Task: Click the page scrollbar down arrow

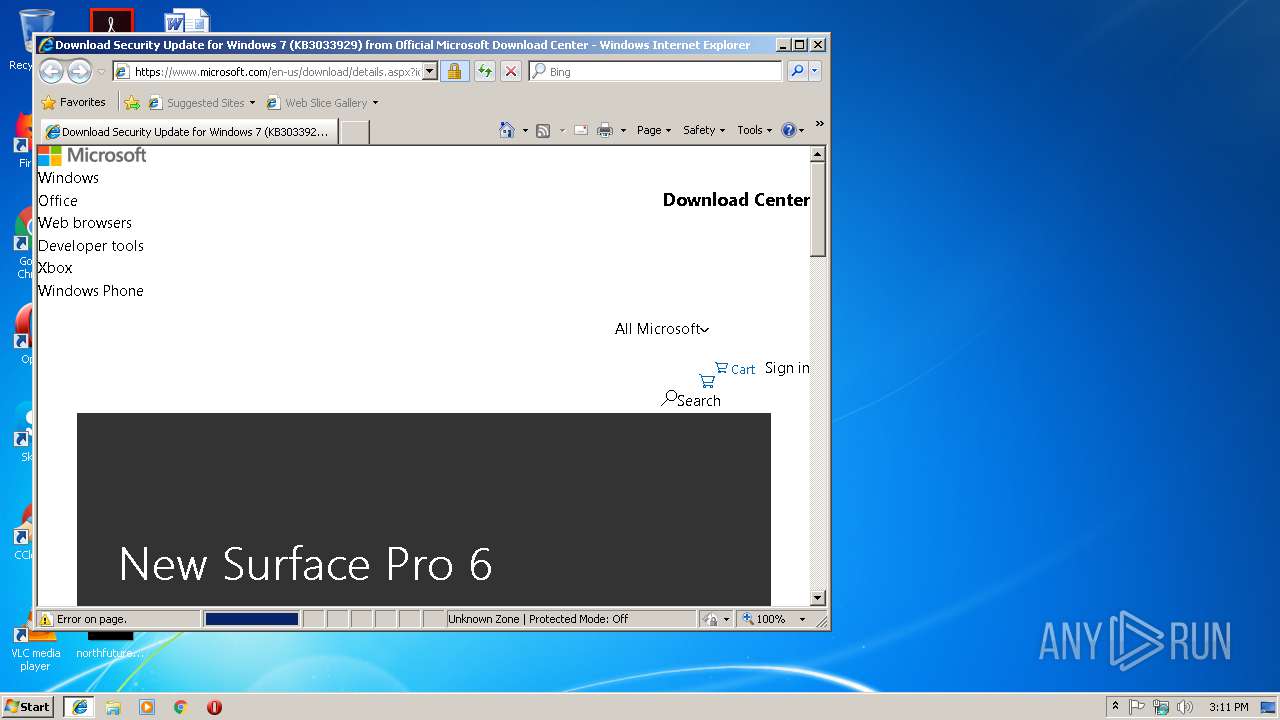Action: click(818, 598)
